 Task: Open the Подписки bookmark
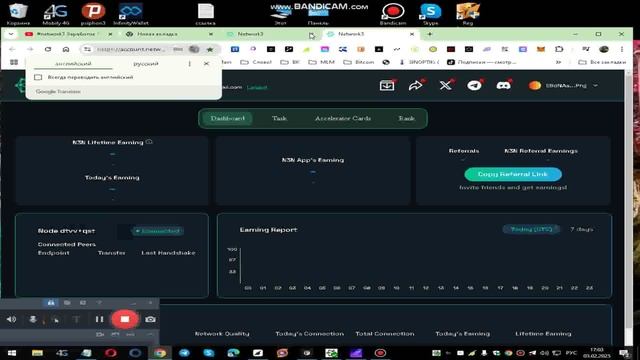482,62
